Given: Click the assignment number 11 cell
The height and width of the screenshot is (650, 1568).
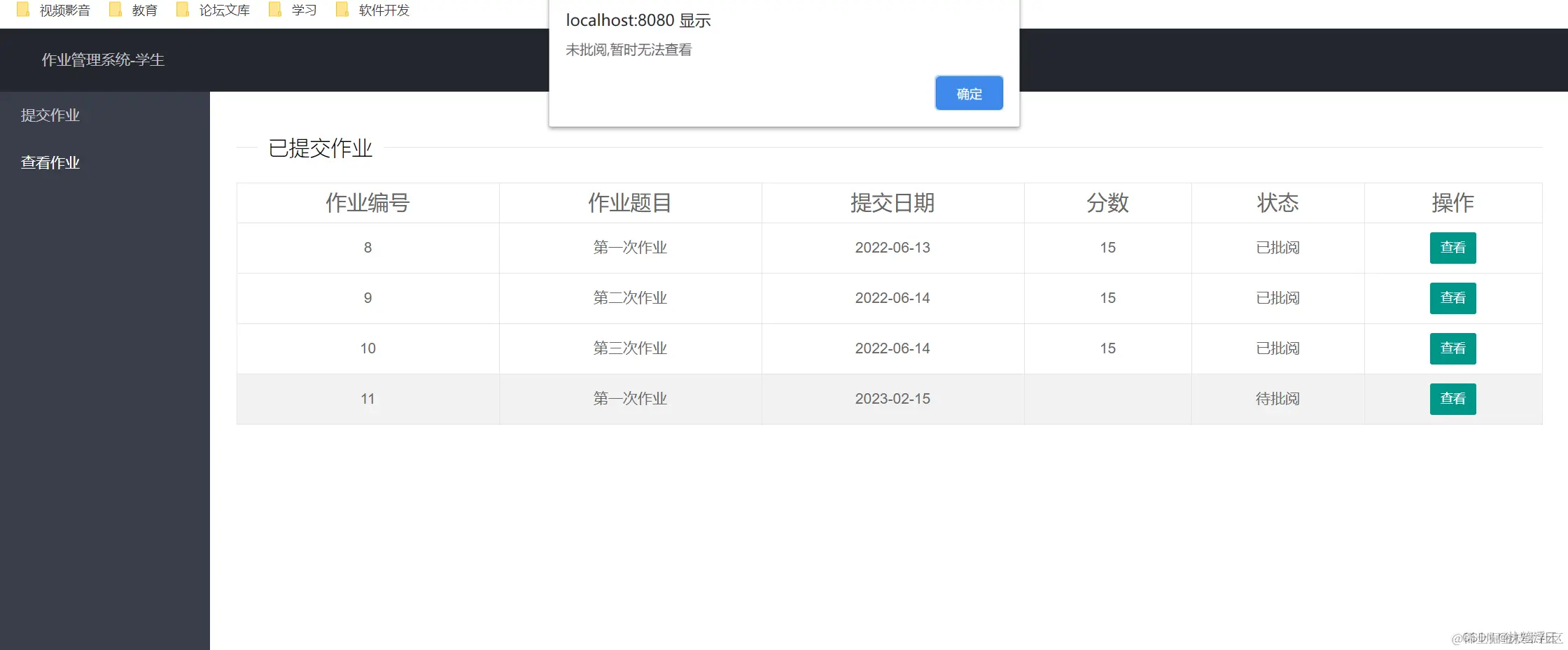Looking at the screenshot, I should pyautogui.click(x=367, y=399).
